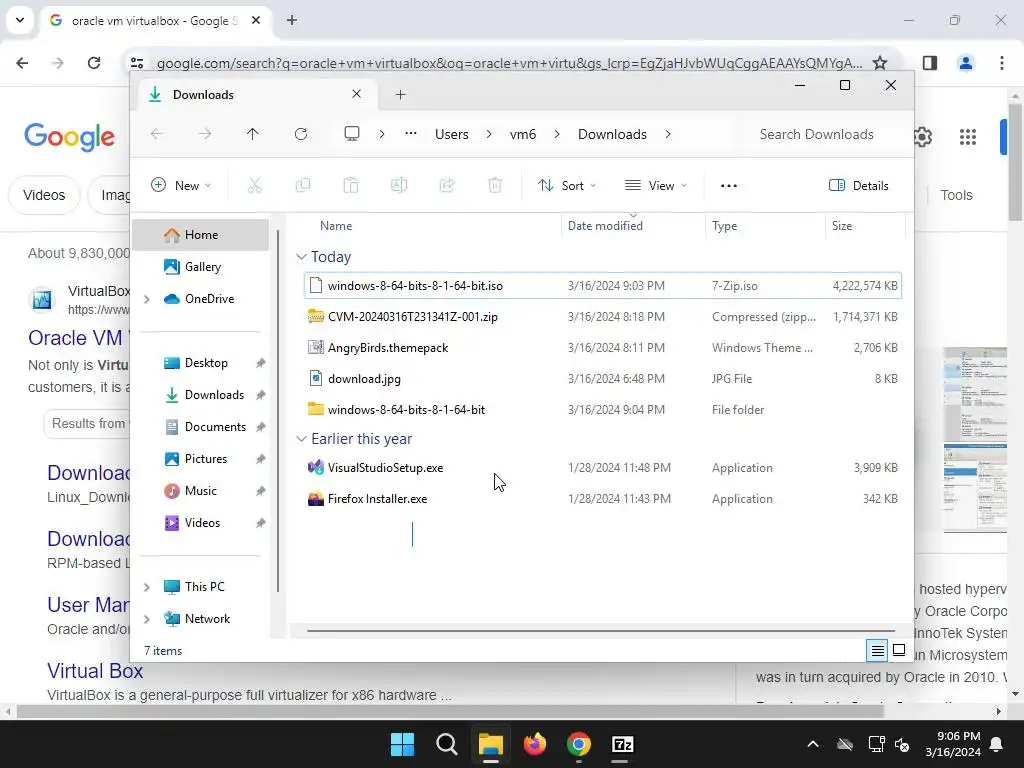1024x768 pixels.
Task: Expand This PC in navigation pane
Action: coord(147,587)
